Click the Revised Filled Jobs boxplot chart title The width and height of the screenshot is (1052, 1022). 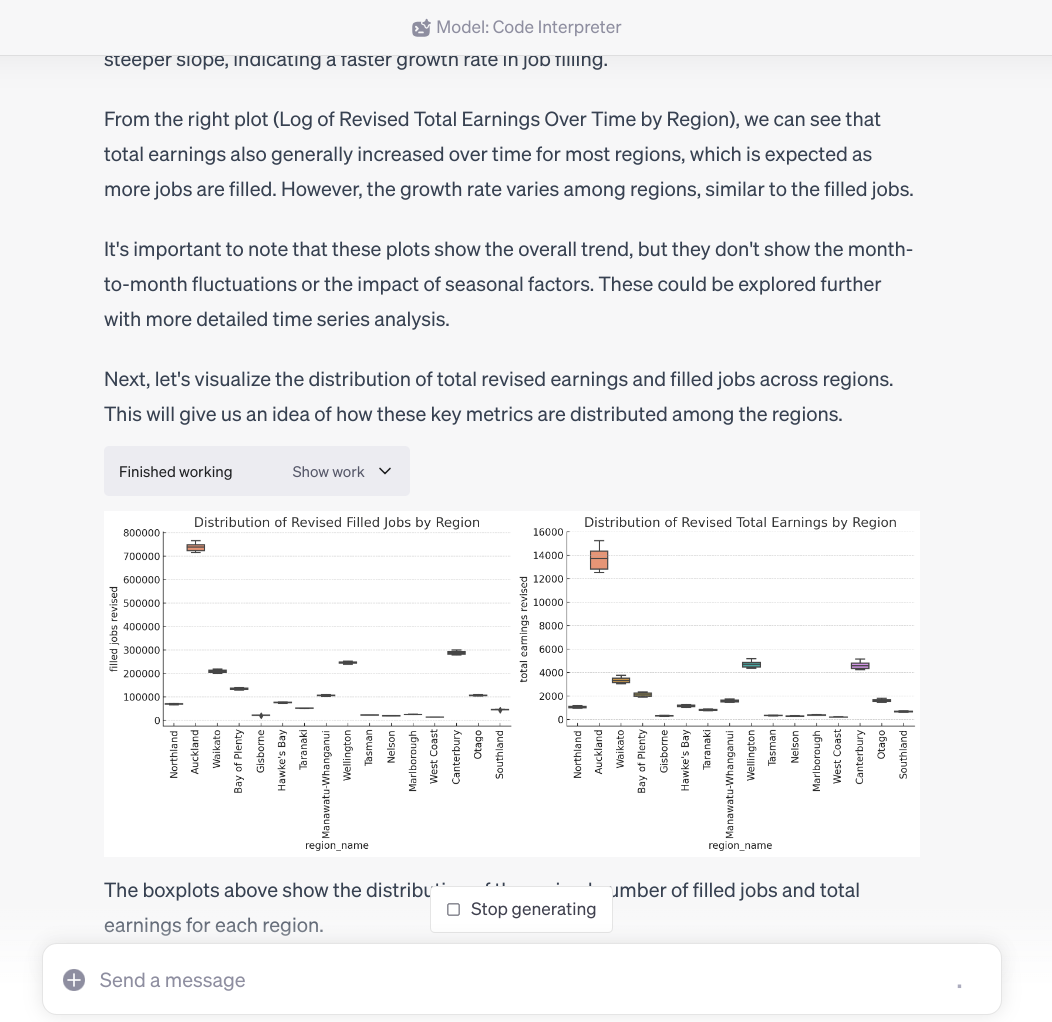pyautogui.click(x=336, y=522)
